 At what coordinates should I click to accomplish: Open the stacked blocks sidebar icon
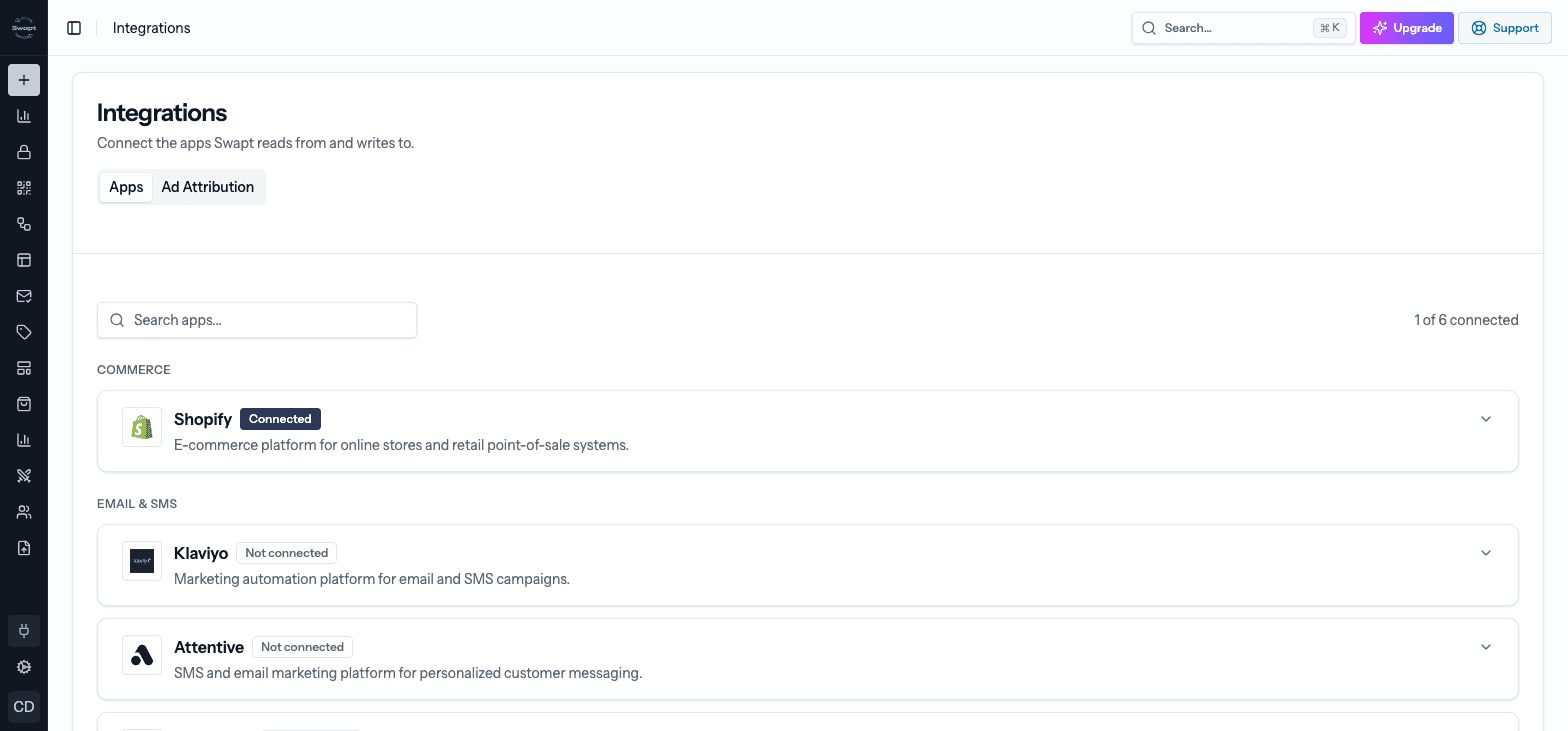click(24, 368)
